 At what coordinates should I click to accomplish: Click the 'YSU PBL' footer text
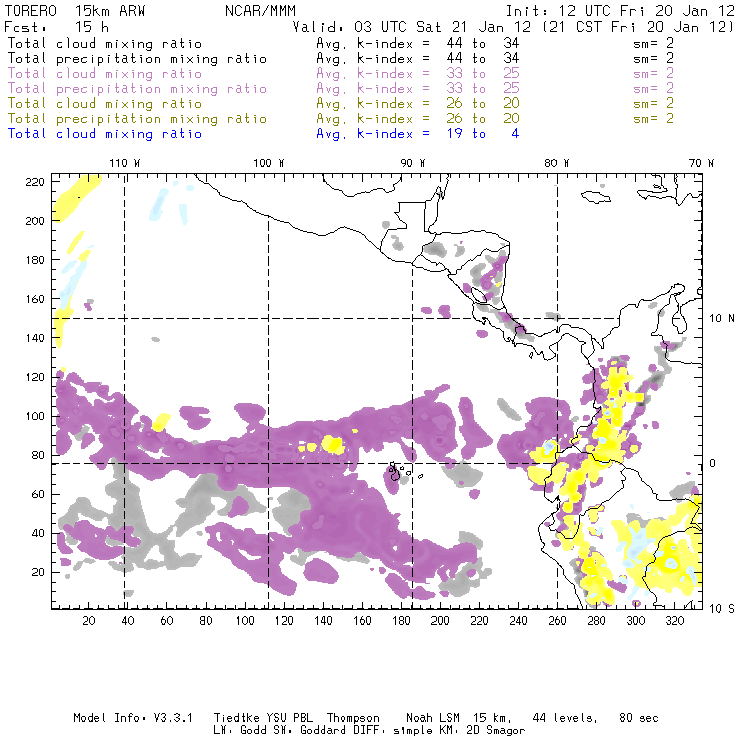click(289, 718)
